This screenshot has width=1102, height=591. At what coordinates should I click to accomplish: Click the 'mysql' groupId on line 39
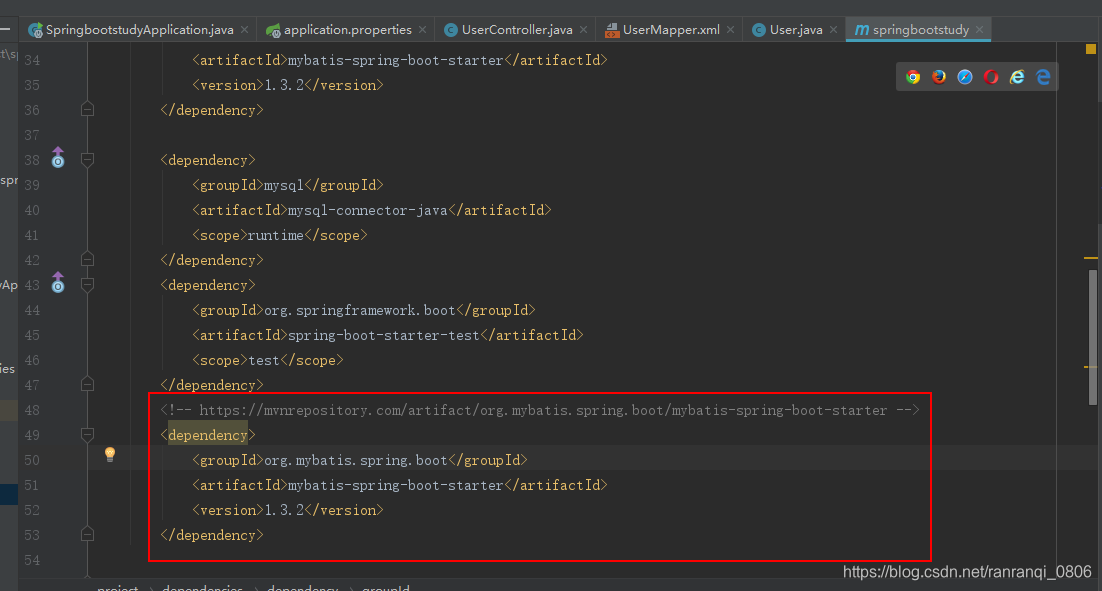coord(284,186)
